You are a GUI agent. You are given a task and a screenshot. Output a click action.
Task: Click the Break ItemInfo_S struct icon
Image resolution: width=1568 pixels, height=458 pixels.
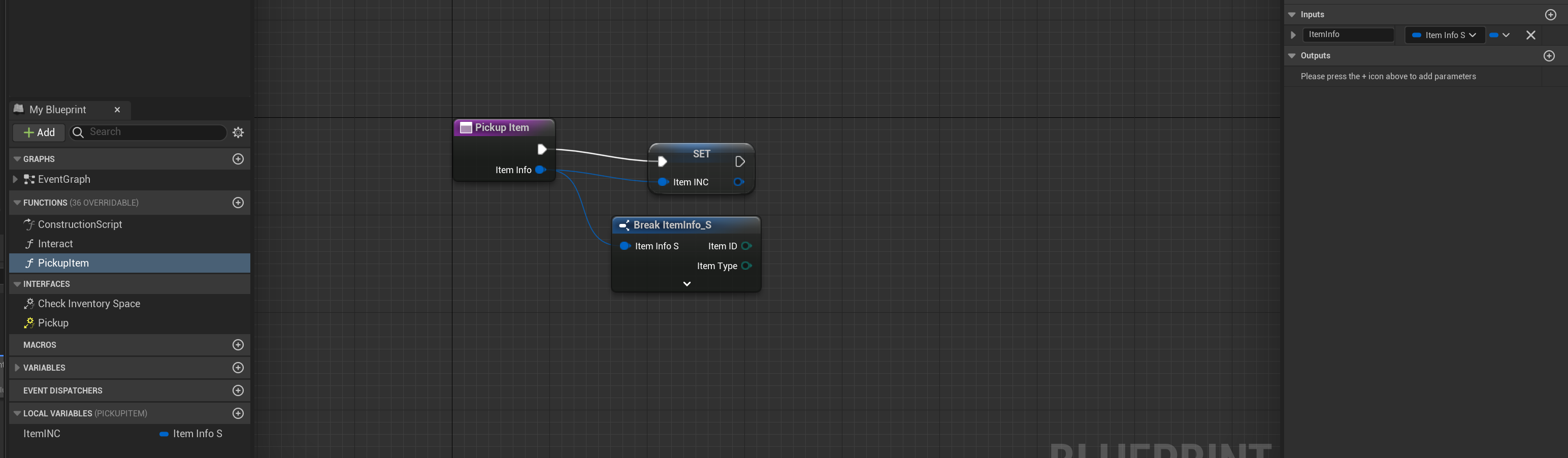pos(624,226)
